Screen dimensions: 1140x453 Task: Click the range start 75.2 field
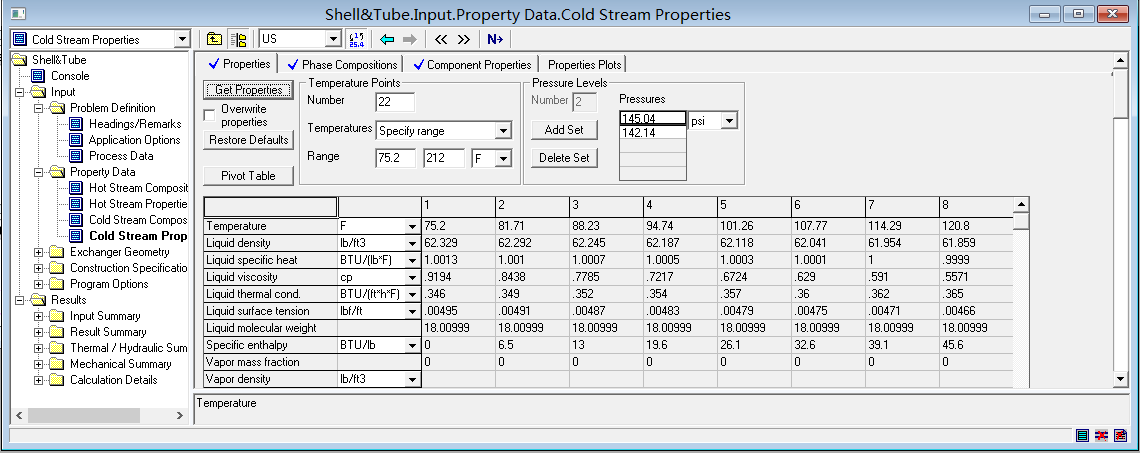pyautogui.click(x=396, y=158)
